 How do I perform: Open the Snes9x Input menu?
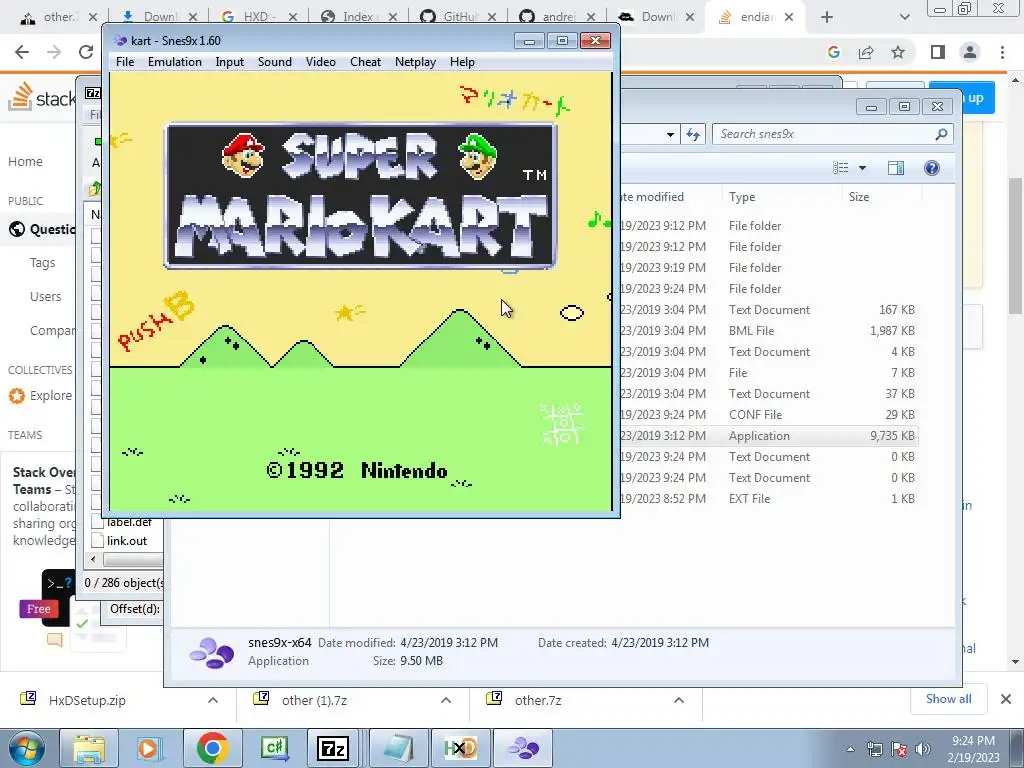[x=229, y=62]
